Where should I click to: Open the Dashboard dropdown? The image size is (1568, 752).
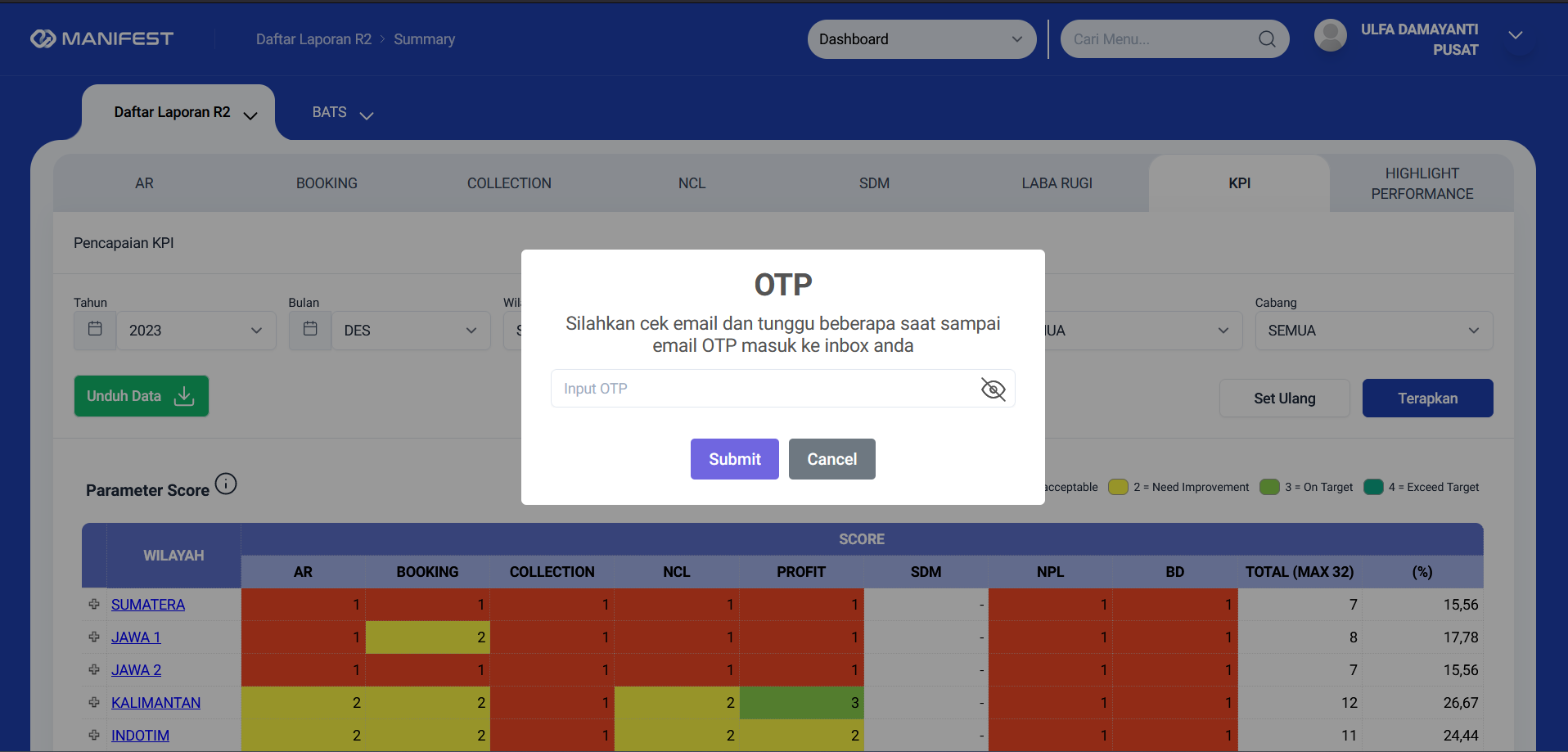[921, 39]
